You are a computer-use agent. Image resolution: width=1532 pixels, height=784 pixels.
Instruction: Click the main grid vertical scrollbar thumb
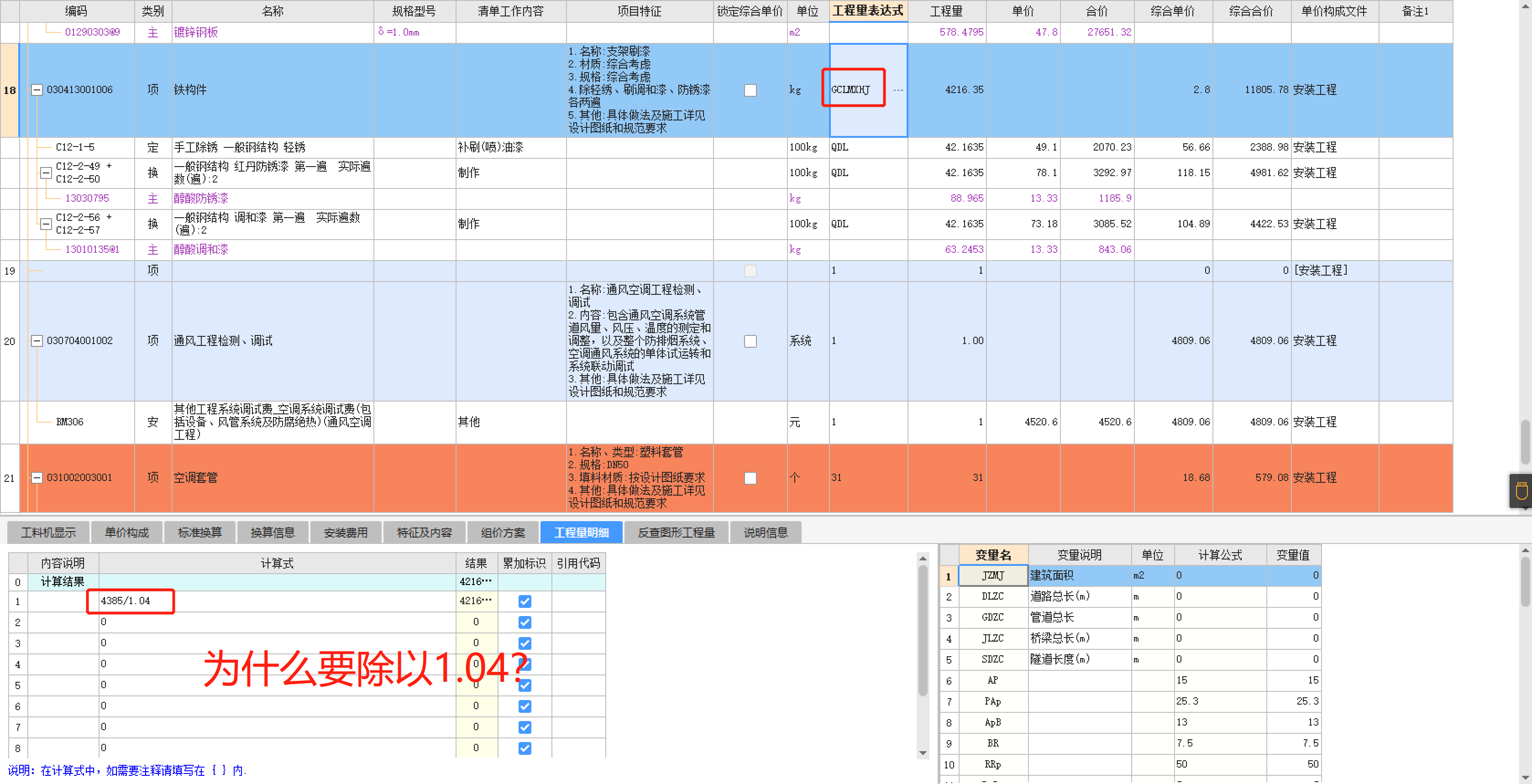[x=1526, y=442]
